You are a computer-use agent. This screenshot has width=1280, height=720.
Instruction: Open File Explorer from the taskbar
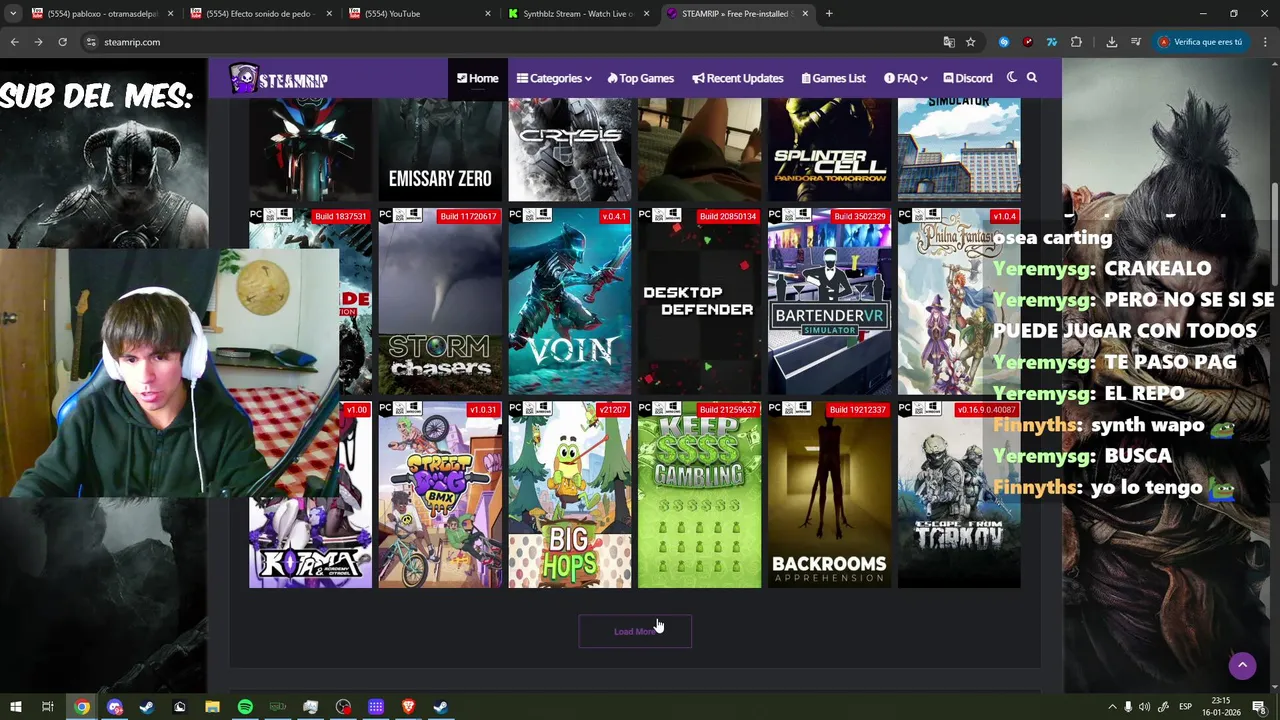pyautogui.click(x=212, y=707)
